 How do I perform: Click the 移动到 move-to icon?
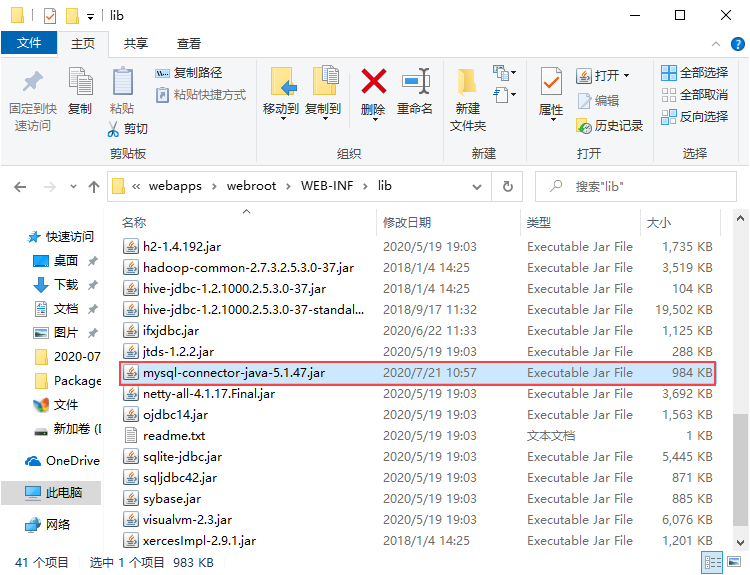click(x=283, y=81)
